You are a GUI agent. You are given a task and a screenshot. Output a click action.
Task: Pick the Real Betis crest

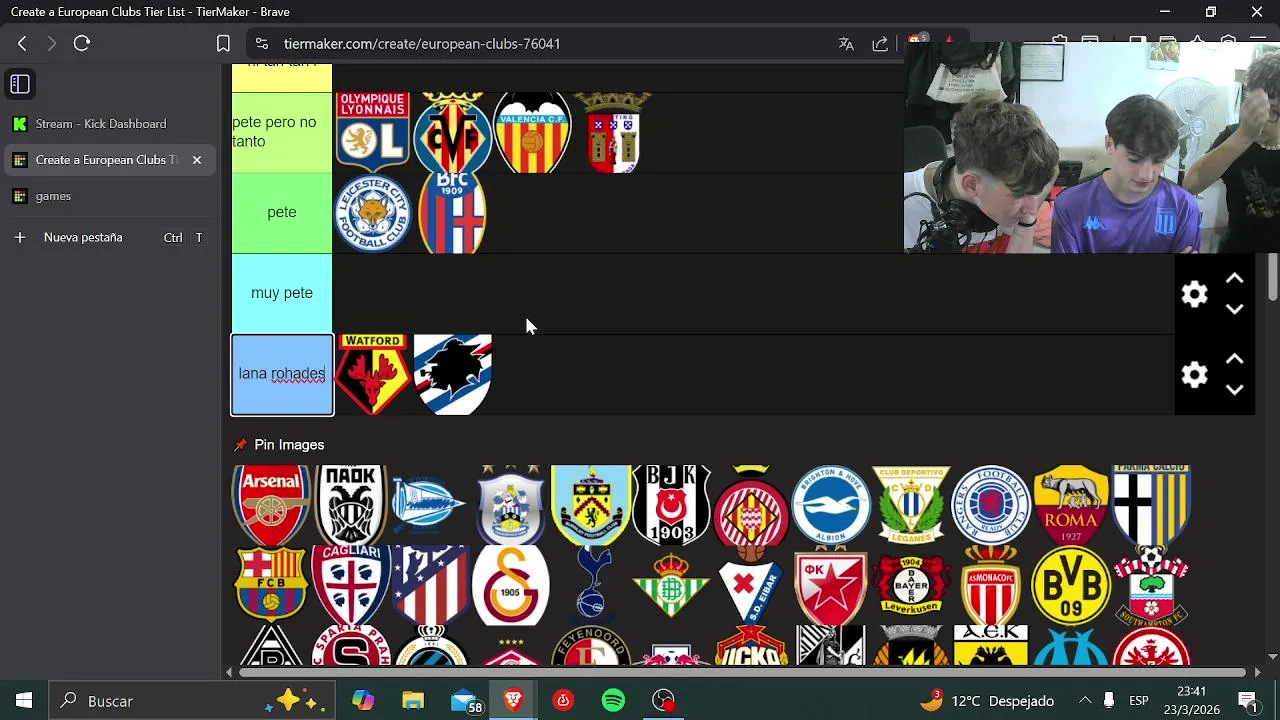tap(671, 585)
